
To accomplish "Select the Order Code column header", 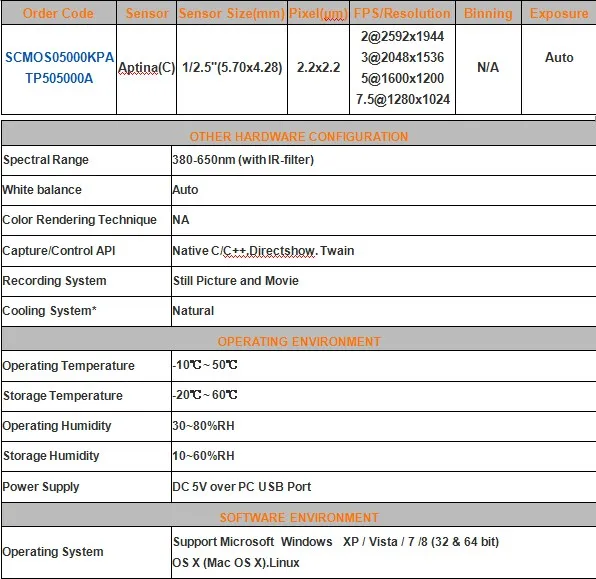I will click(x=59, y=13).
